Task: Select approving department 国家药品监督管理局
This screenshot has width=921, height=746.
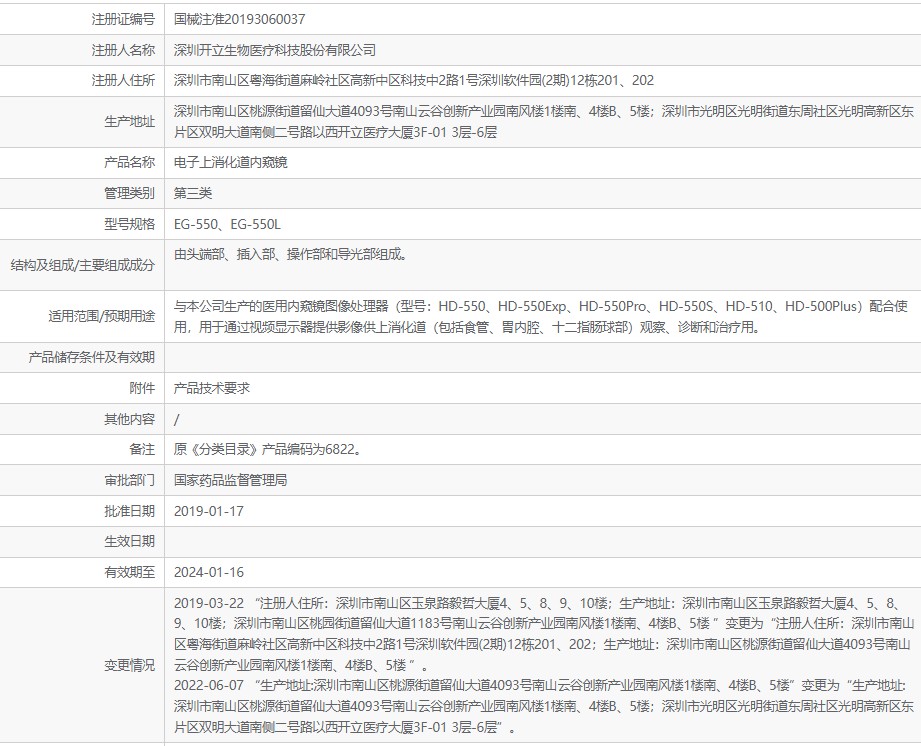Action: 231,480
